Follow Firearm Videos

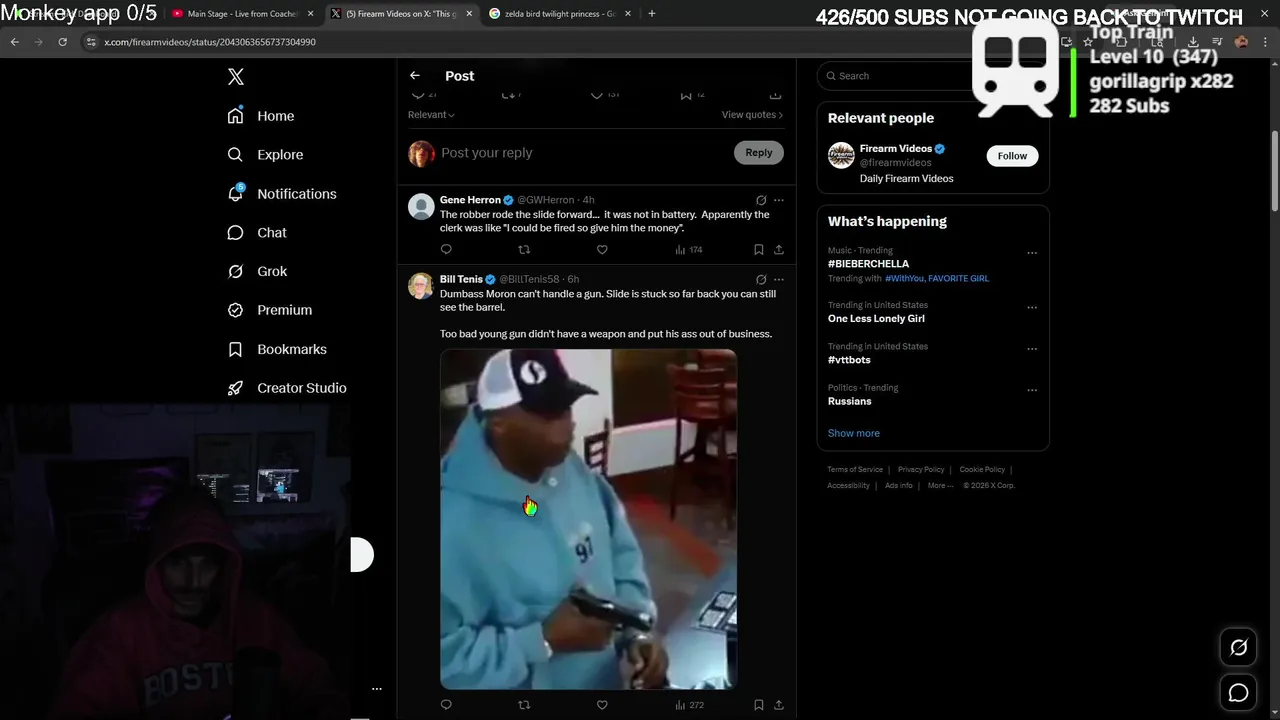(1012, 156)
